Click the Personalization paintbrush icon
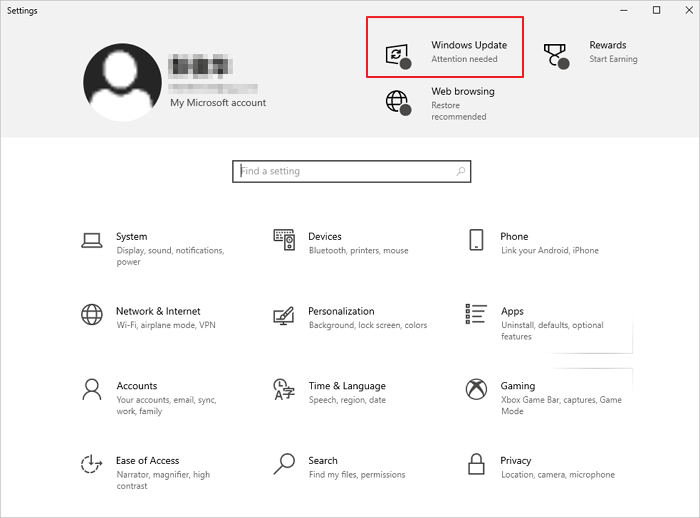 (x=284, y=315)
